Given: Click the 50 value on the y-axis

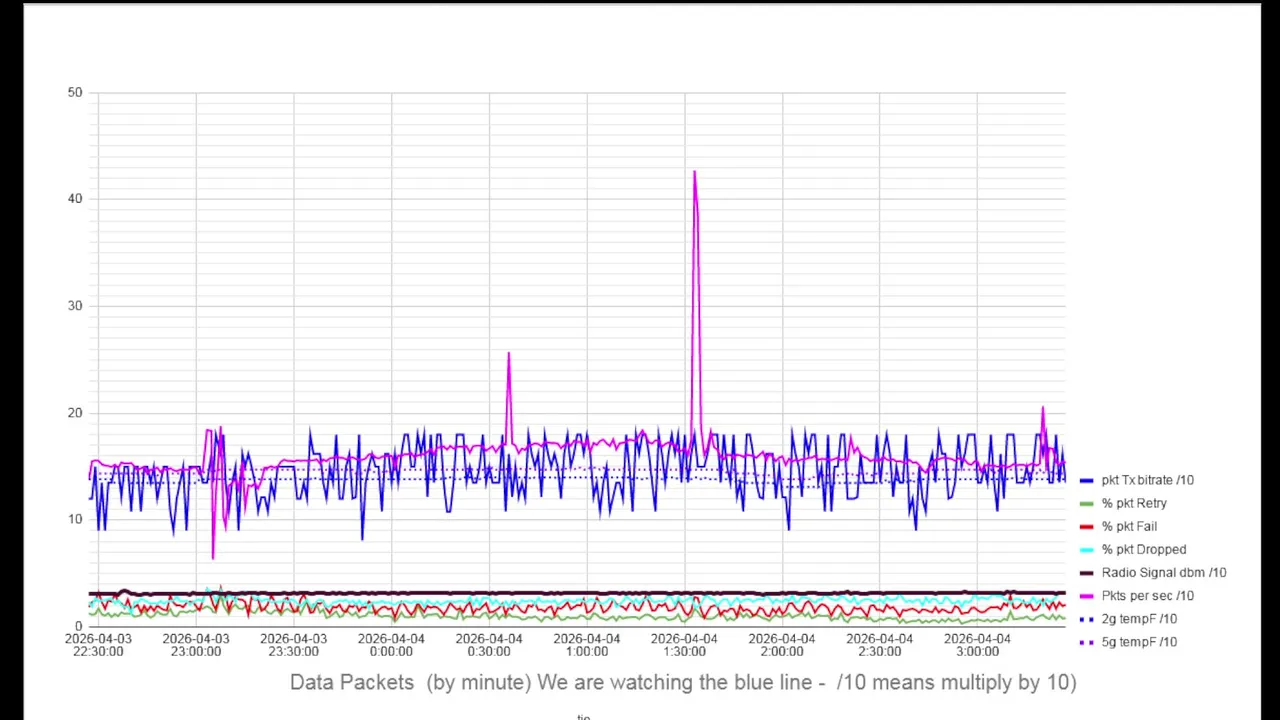Looking at the screenshot, I should (75, 92).
